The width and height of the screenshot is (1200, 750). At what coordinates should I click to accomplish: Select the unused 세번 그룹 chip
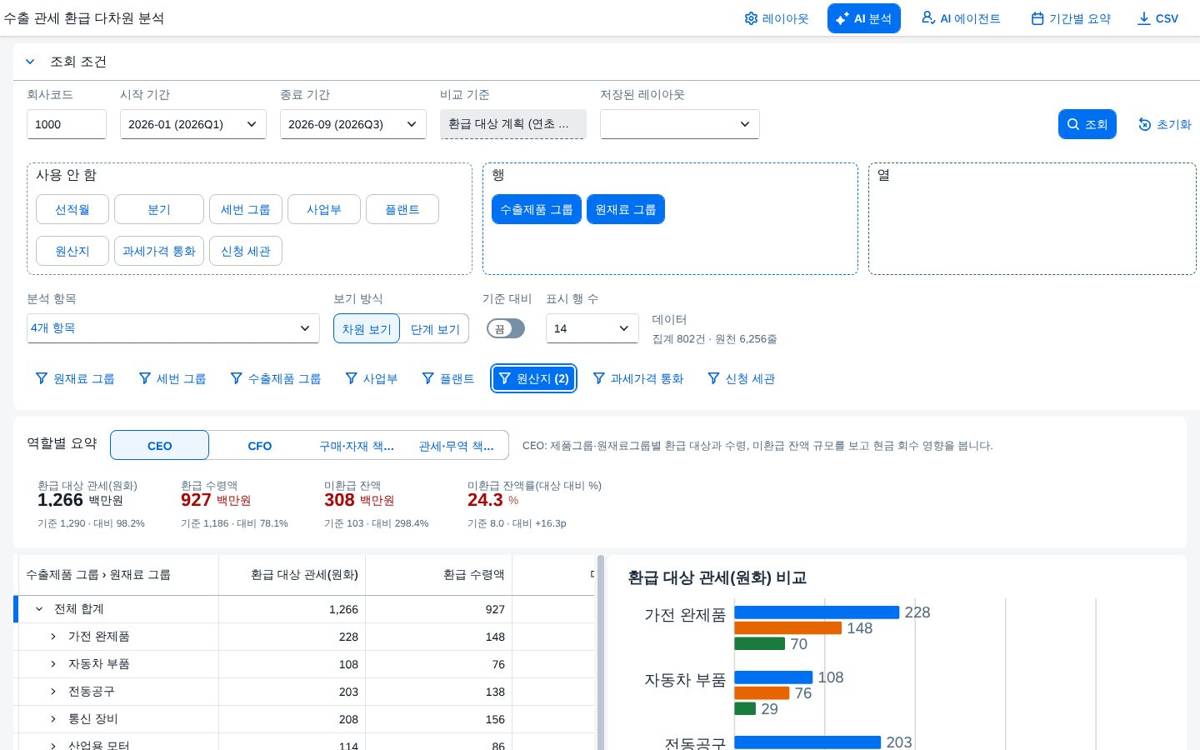click(245, 210)
